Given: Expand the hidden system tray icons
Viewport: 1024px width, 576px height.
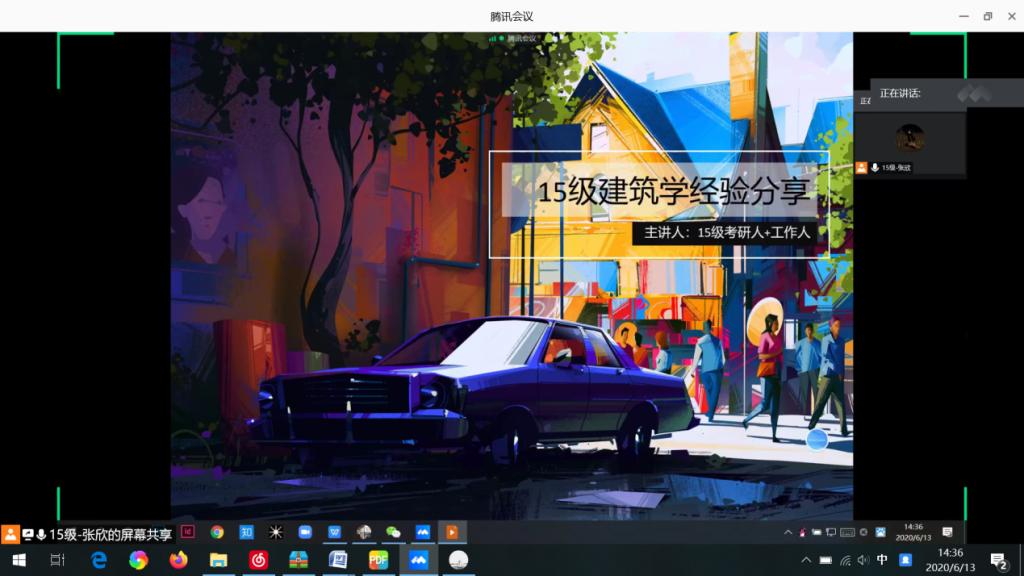Looking at the screenshot, I should [806, 560].
